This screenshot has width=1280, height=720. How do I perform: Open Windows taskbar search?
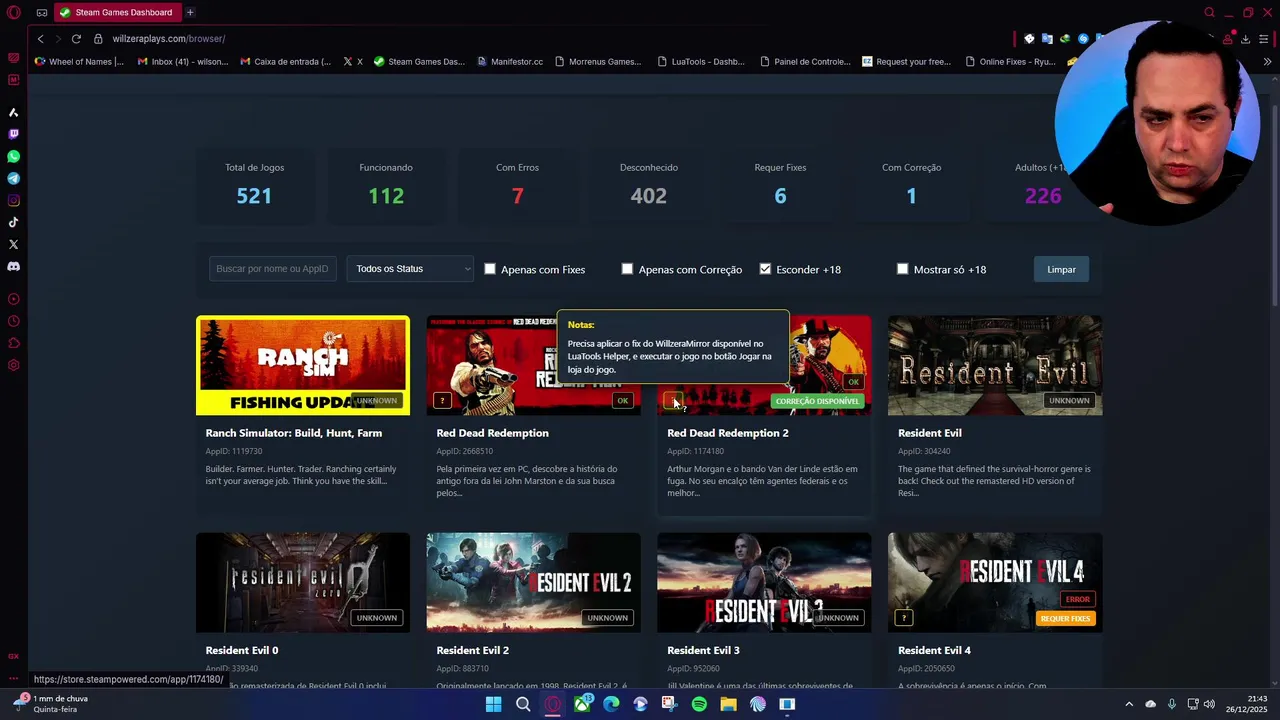point(523,704)
